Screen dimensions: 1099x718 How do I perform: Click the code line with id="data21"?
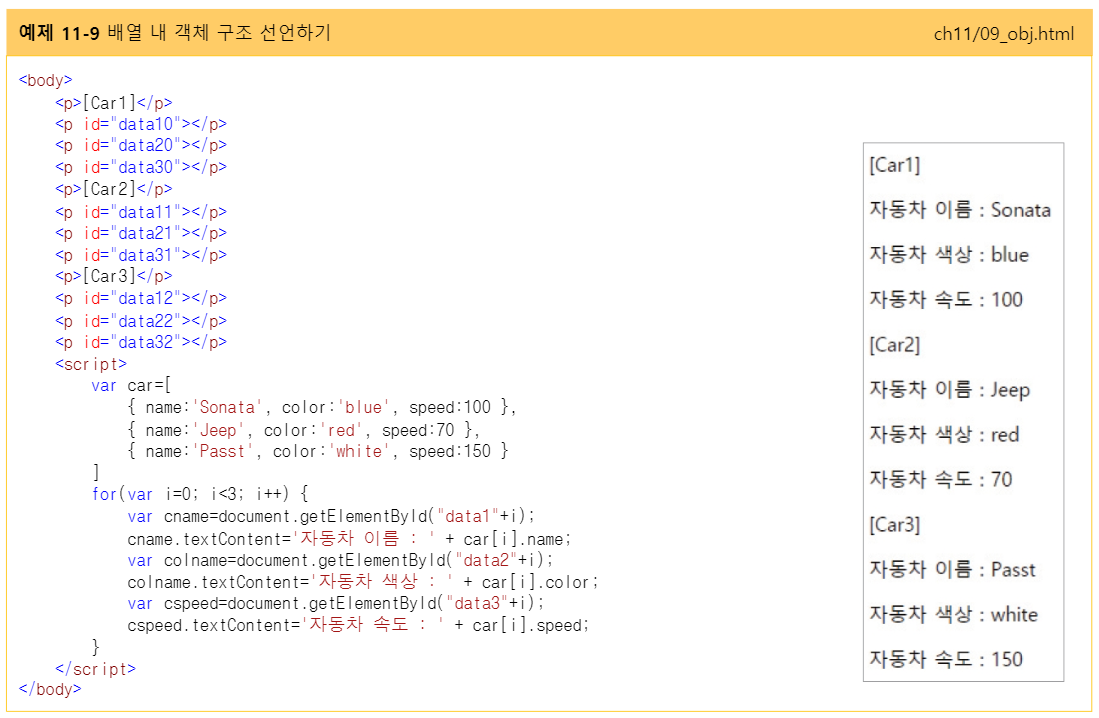[x=141, y=233]
